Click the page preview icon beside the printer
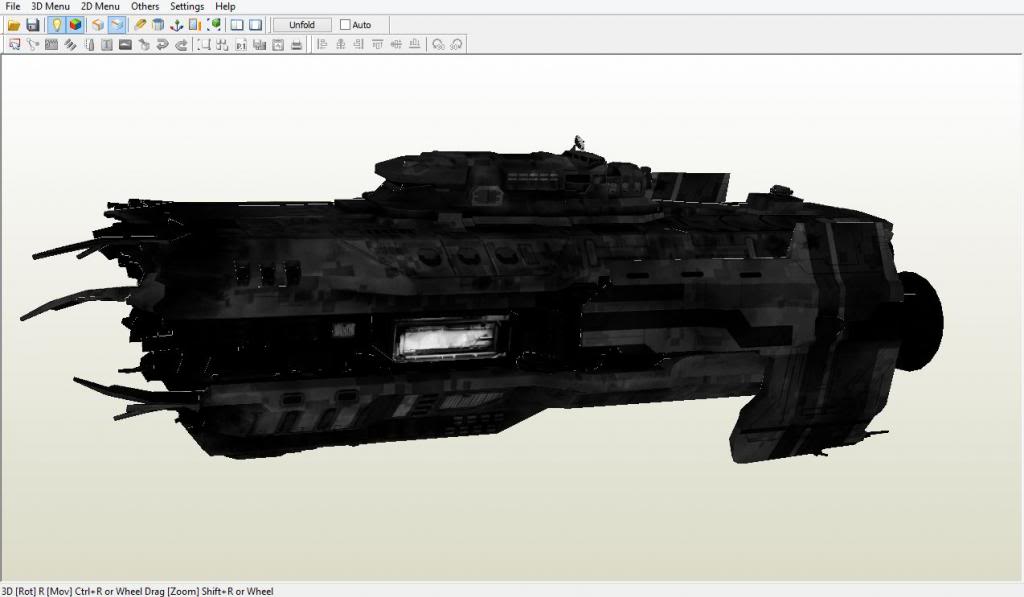 point(278,44)
